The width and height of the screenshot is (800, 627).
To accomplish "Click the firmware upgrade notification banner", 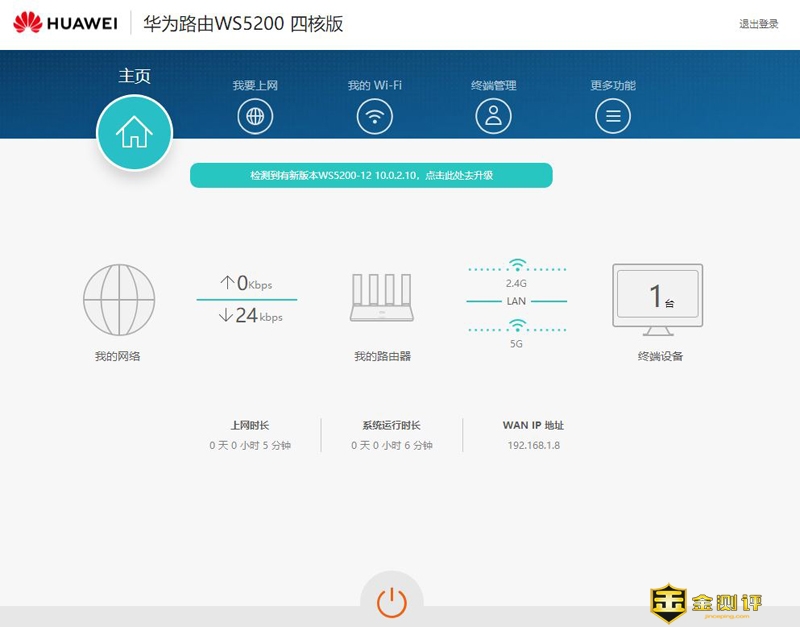I will [x=371, y=175].
